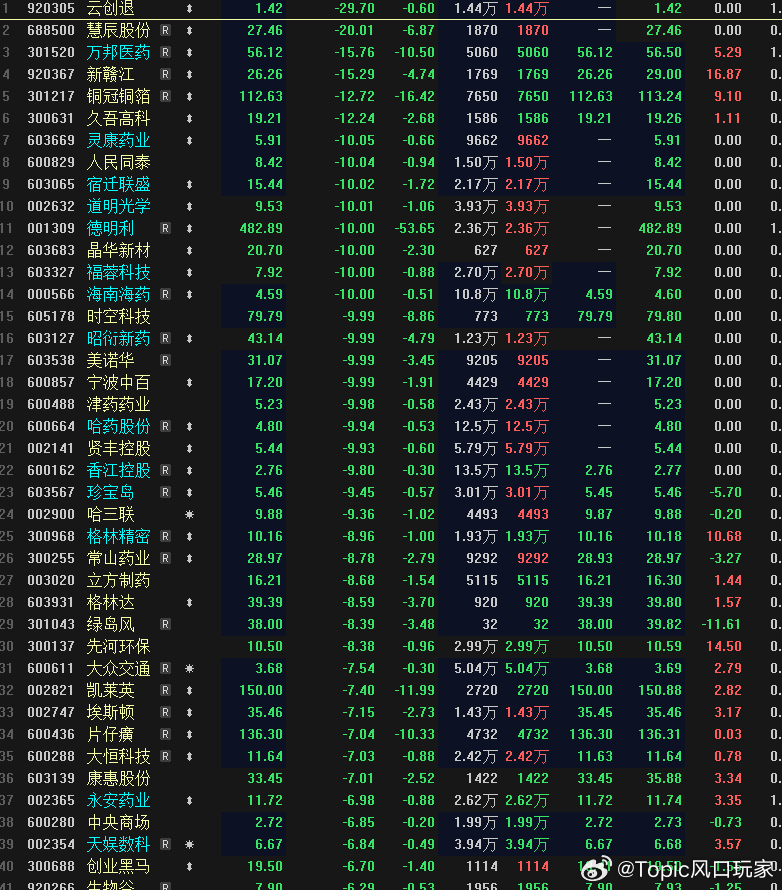The image size is (782, 890).
Task: Click the R badge beside 德明利
Action: [x=166, y=229]
